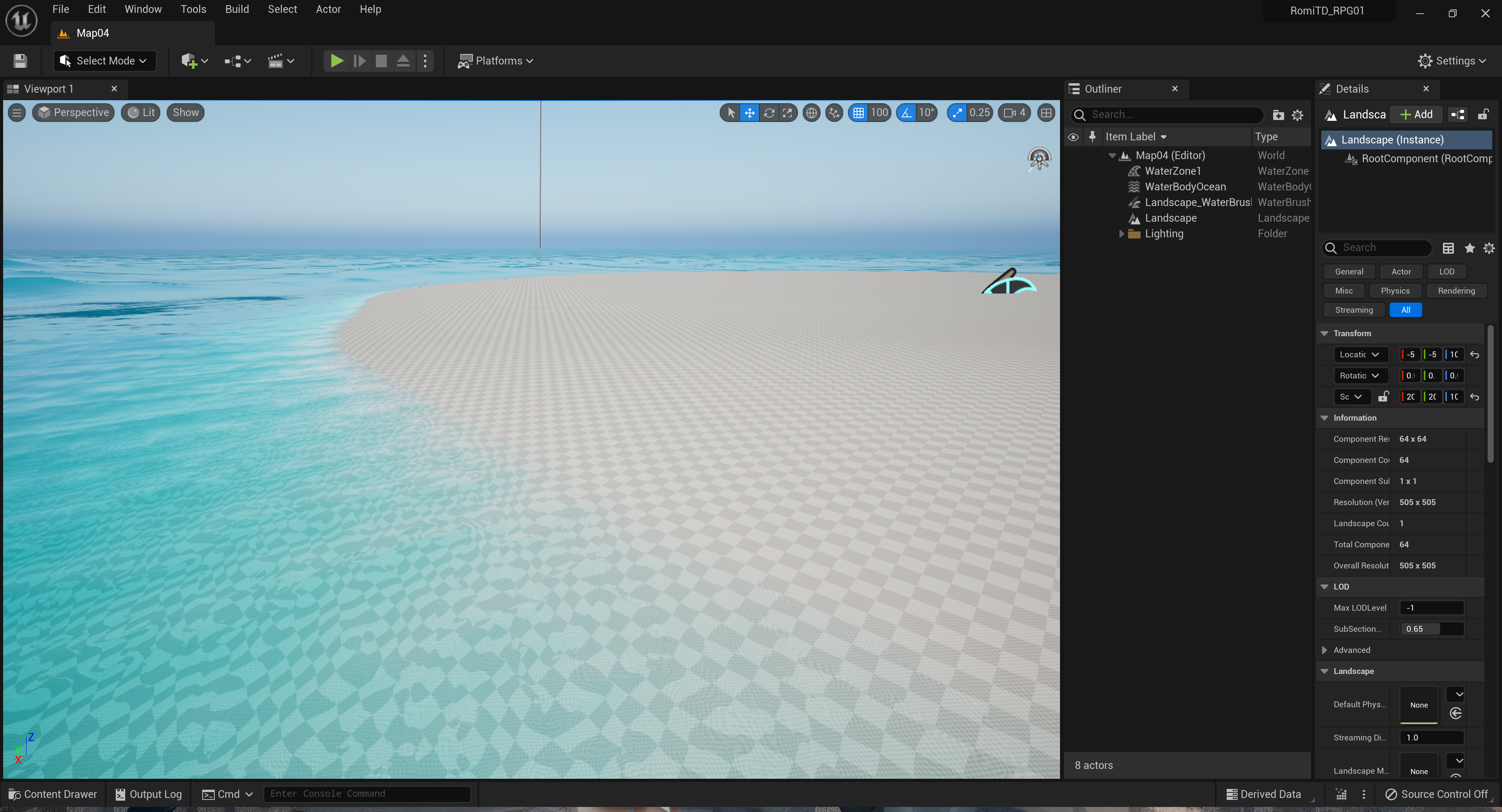Click the translate move tool icon
This screenshot has height=812, width=1502.
click(x=750, y=113)
